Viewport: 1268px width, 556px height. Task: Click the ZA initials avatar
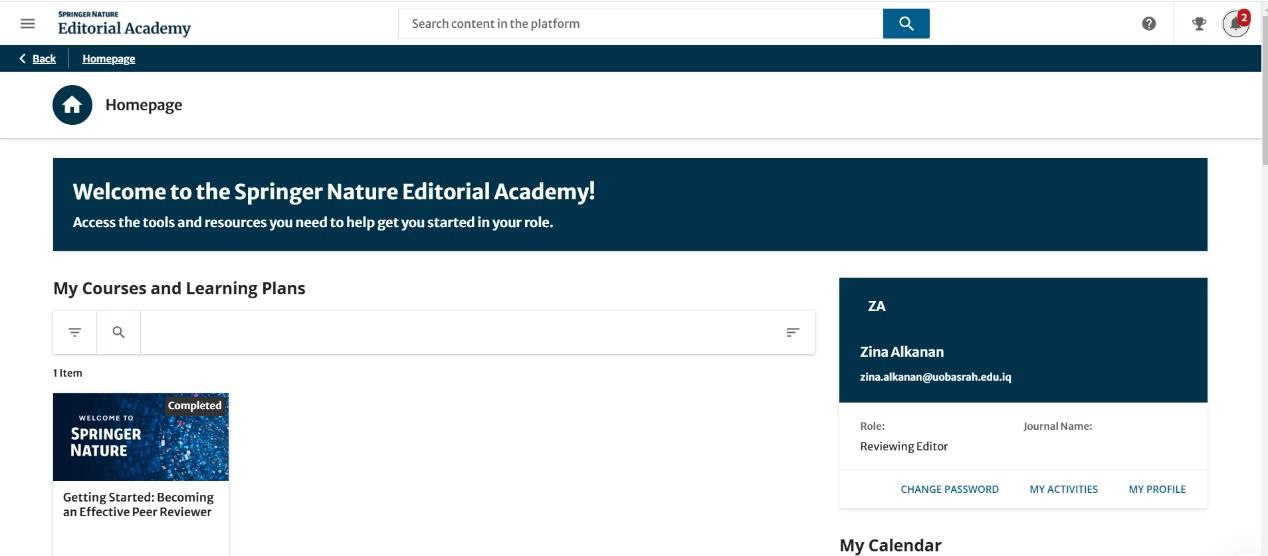click(877, 306)
